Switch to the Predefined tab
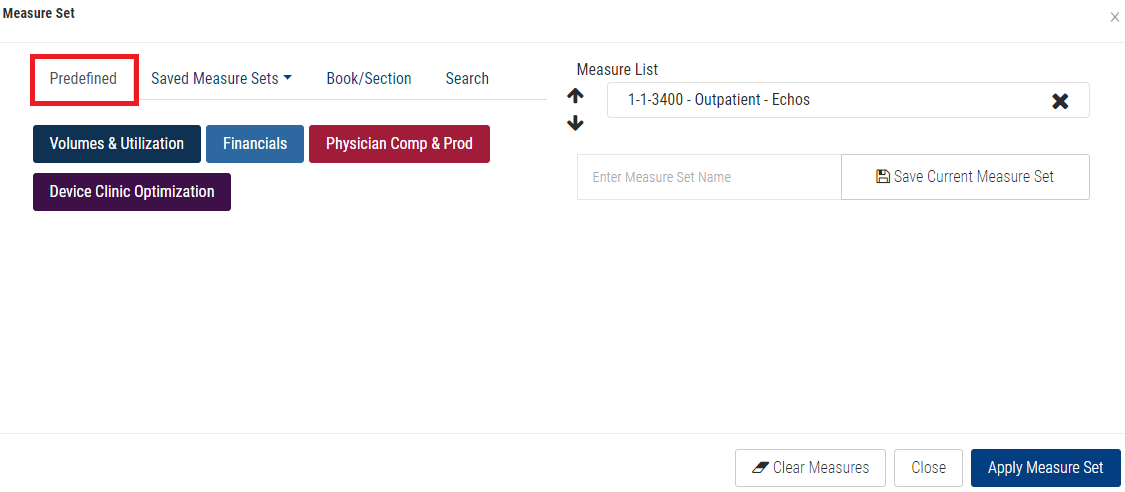1125x492 pixels. (x=84, y=79)
